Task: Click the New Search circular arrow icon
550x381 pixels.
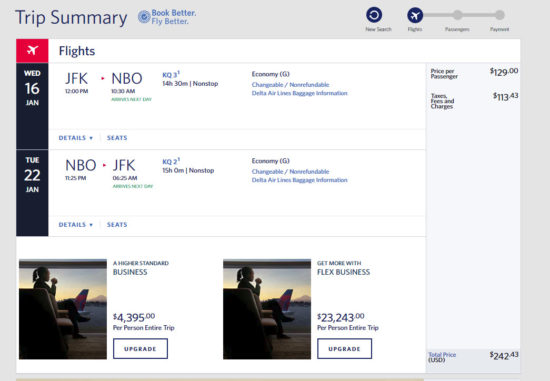Action: pos(374,15)
